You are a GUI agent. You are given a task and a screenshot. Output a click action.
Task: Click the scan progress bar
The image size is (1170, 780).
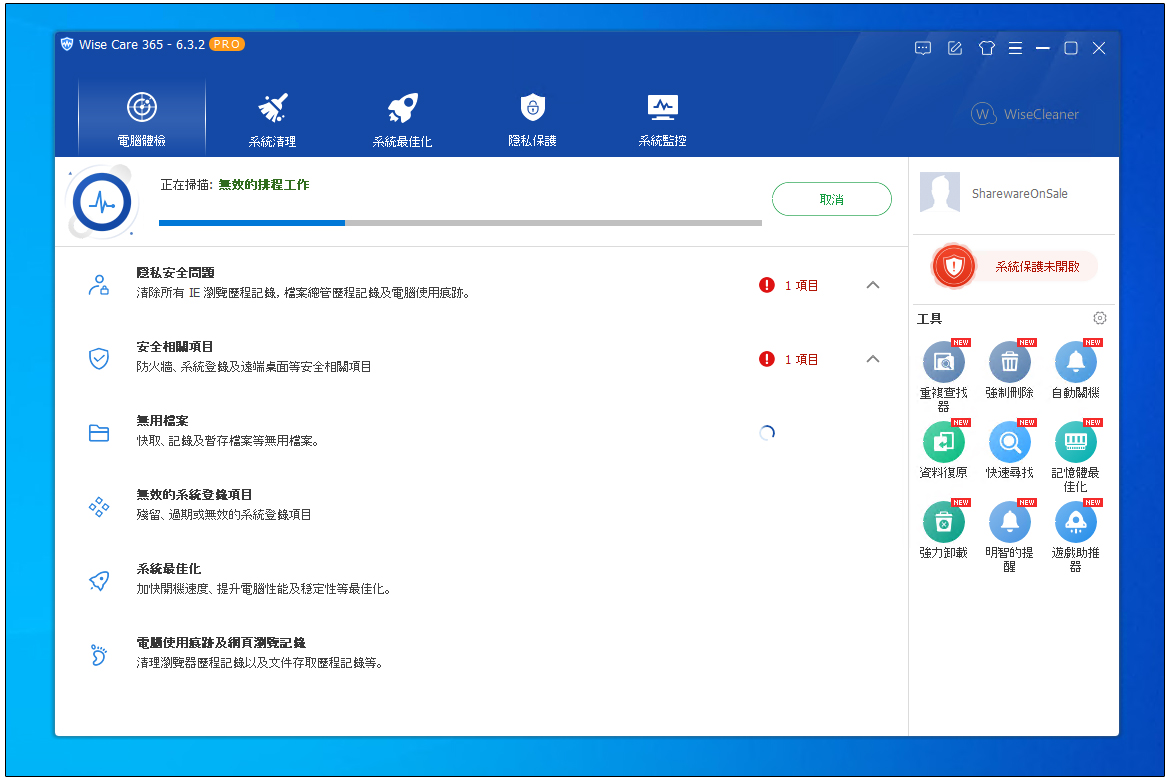tap(460, 222)
